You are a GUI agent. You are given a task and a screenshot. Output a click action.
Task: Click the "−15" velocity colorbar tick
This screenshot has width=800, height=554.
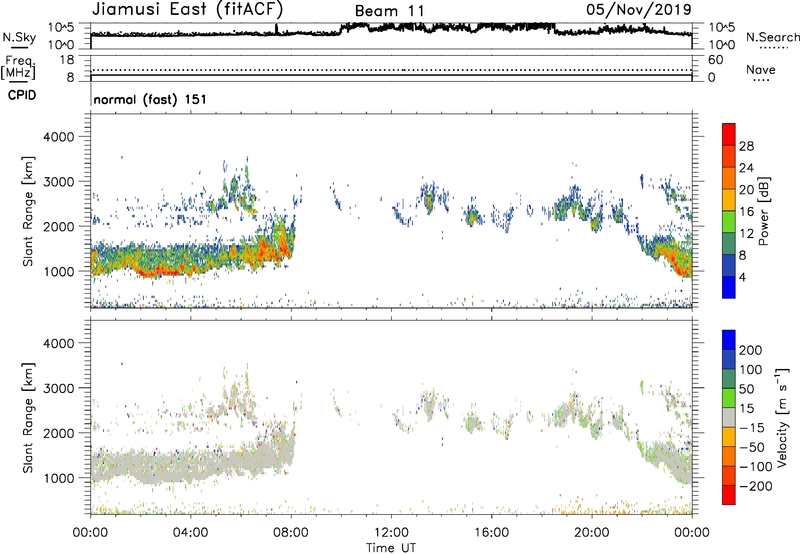click(752, 428)
